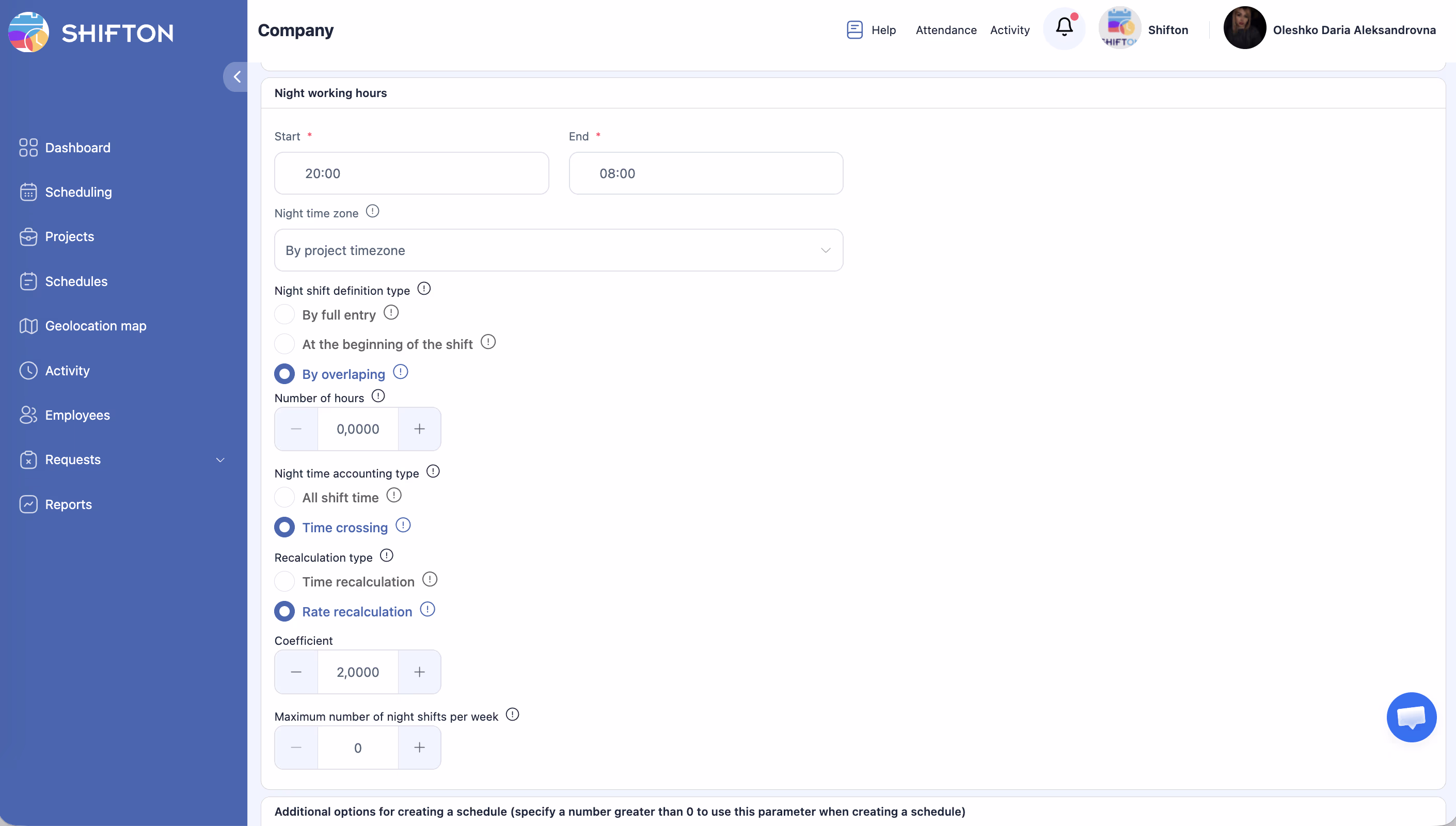This screenshot has width=1456, height=826.
Task: Click the Help book icon
Action: [x=854, y=29]
